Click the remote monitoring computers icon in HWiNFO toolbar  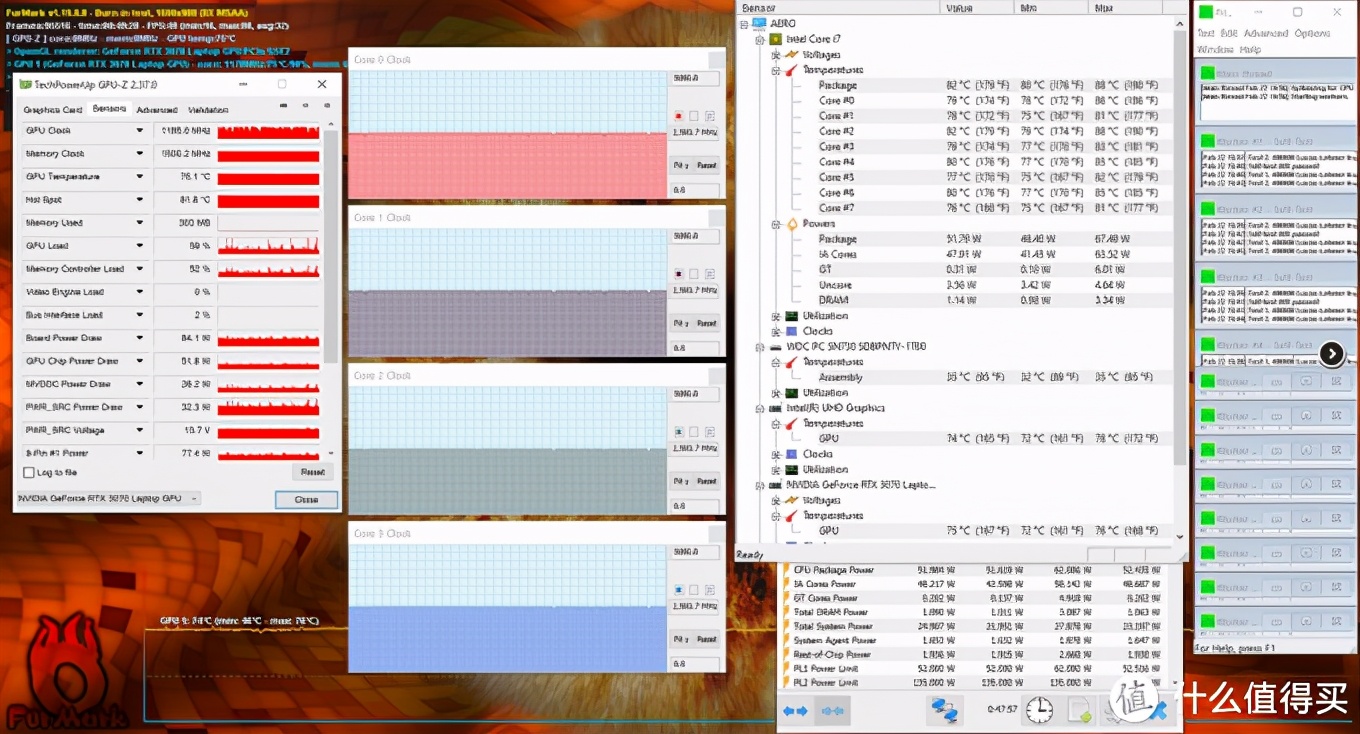click(944, 709)
